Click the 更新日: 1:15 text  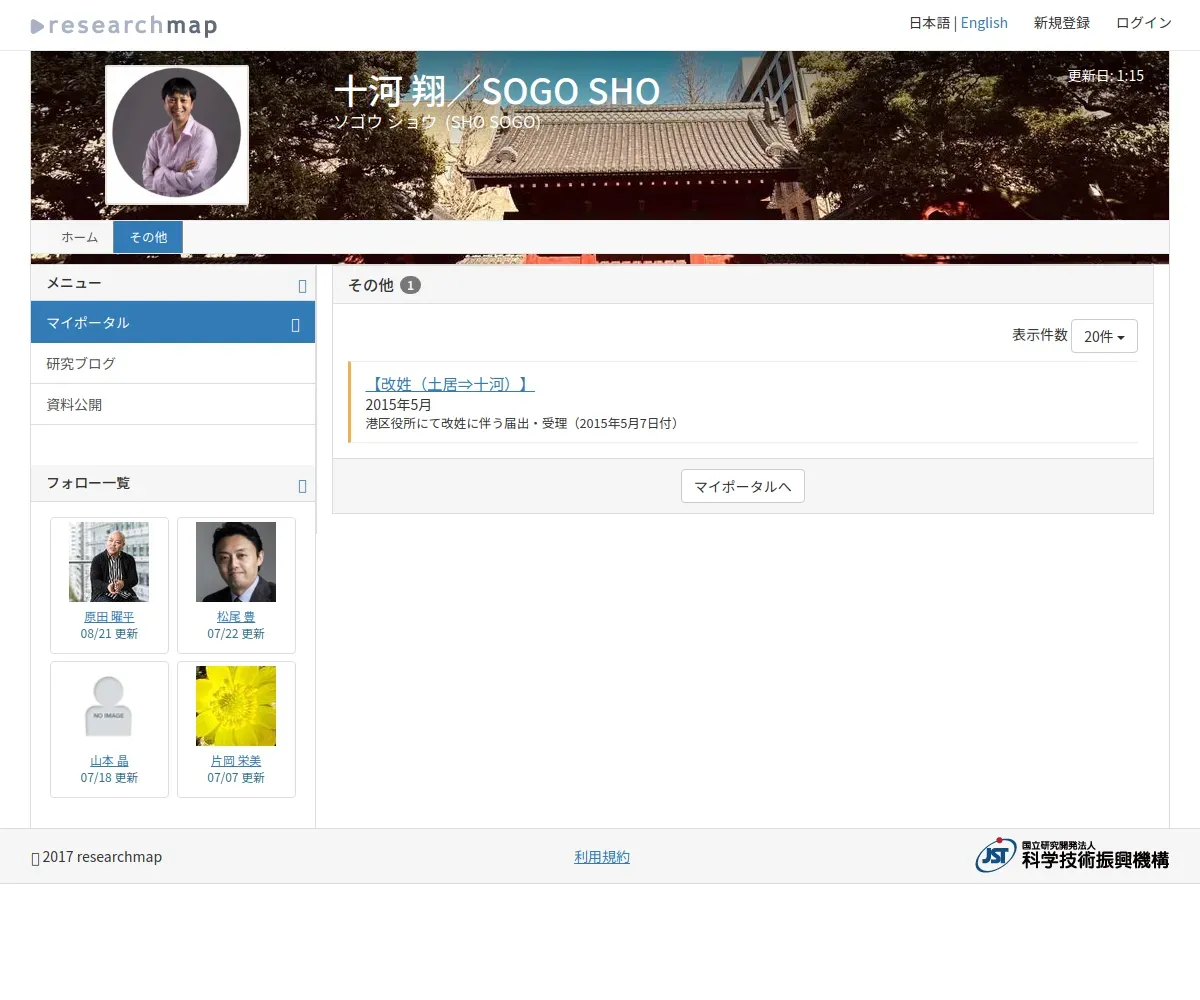pos(1106,75)
